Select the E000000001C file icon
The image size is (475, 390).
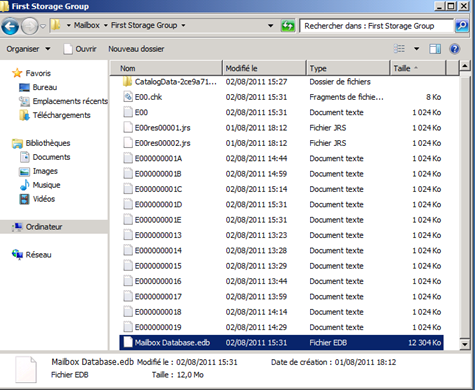point(128,189)
